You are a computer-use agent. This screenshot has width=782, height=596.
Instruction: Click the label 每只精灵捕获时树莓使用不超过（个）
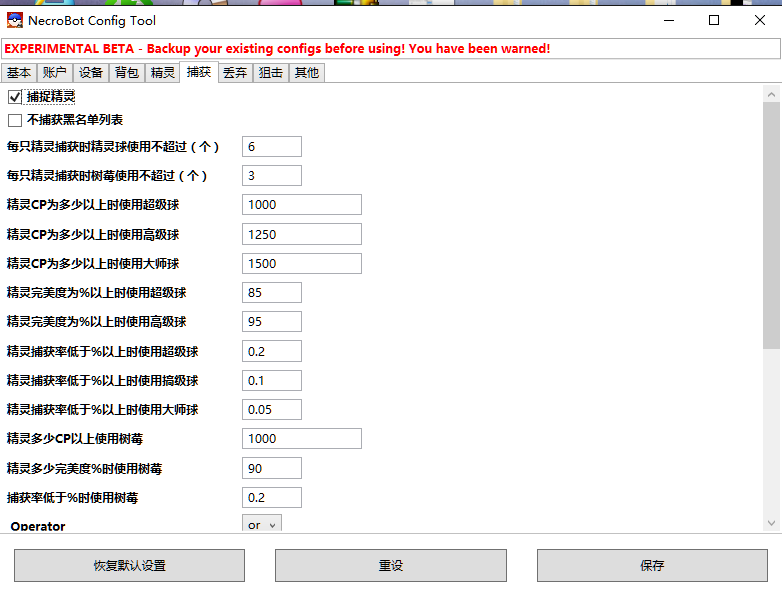107,176
